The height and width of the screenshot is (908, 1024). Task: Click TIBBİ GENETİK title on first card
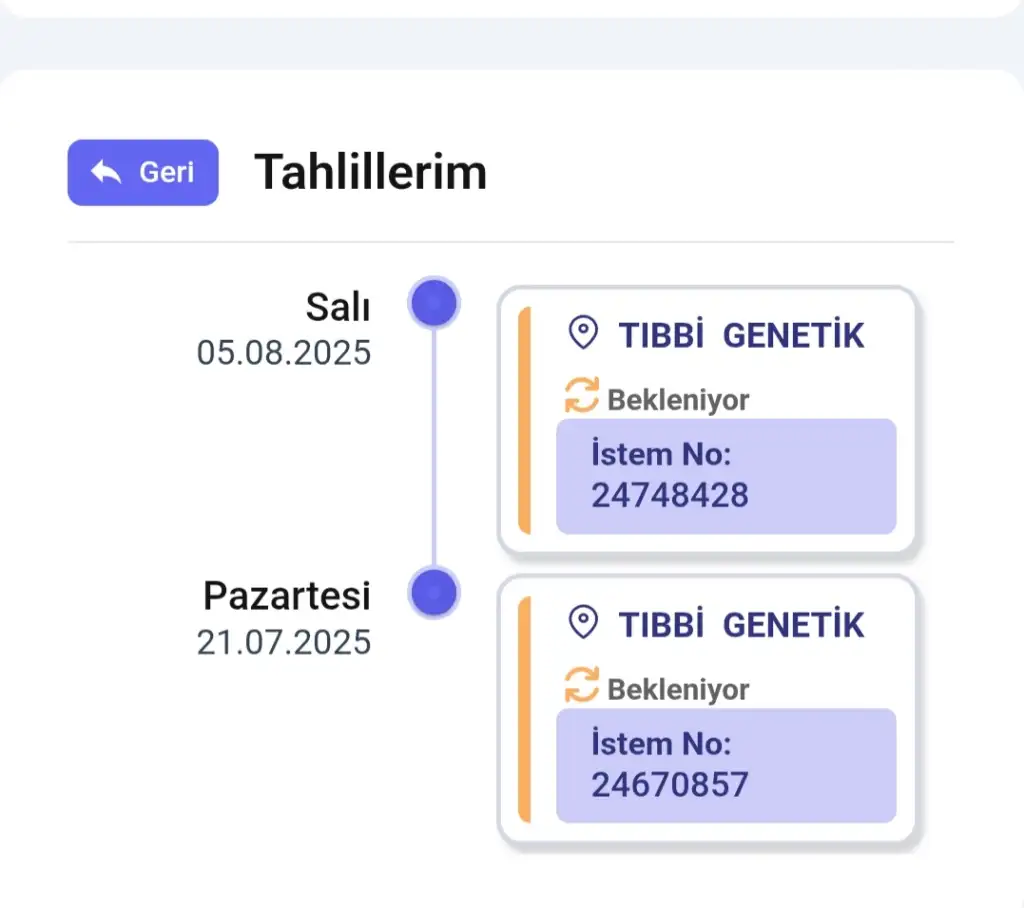pyautogui.click(x=741, y=335)
